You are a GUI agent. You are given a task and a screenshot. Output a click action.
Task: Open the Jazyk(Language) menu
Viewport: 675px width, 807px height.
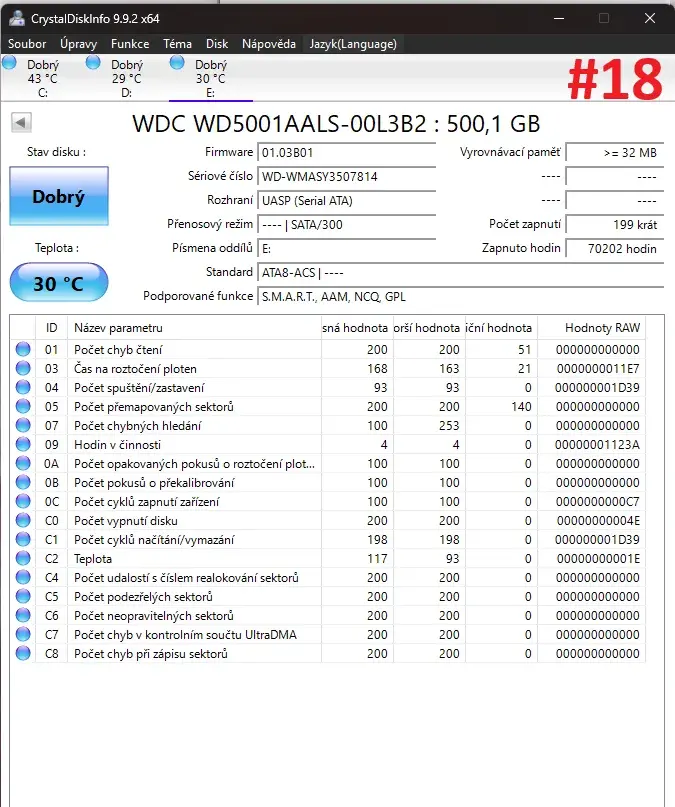pos(353,44)
